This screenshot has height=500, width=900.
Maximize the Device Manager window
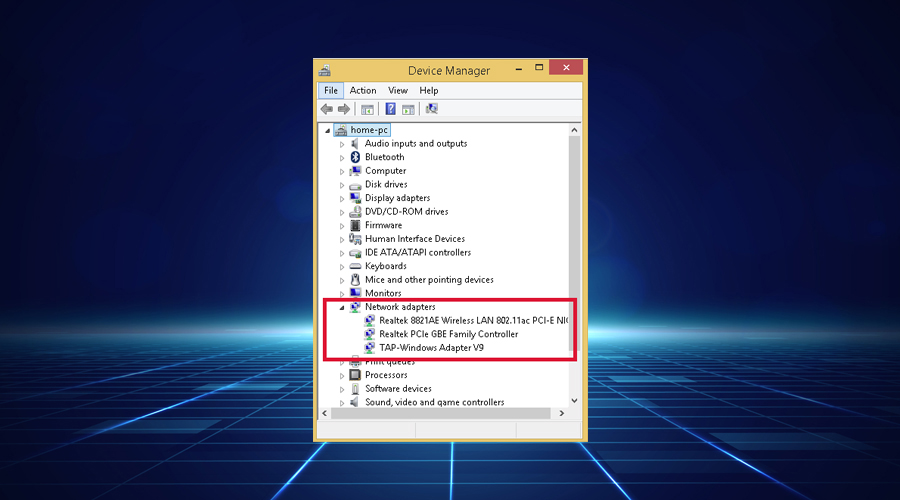point(539,68)
